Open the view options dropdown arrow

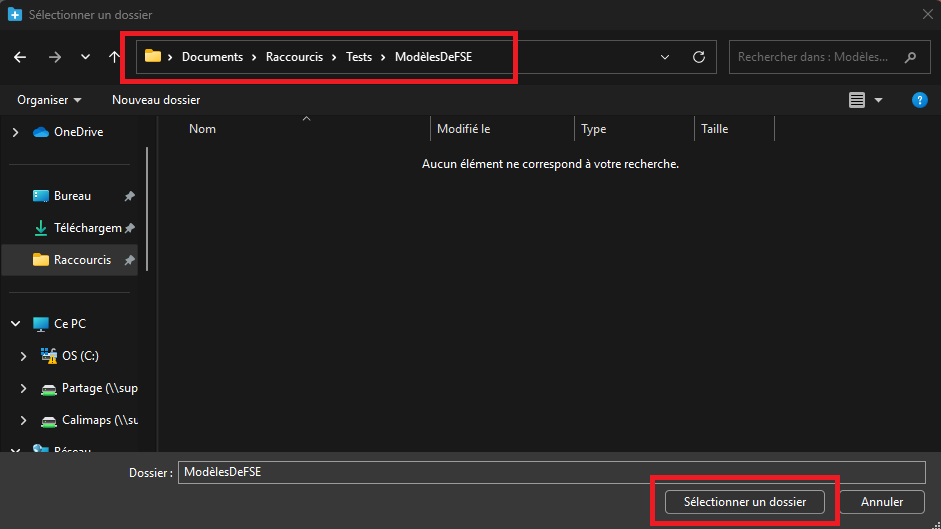[x=879, y=100]
